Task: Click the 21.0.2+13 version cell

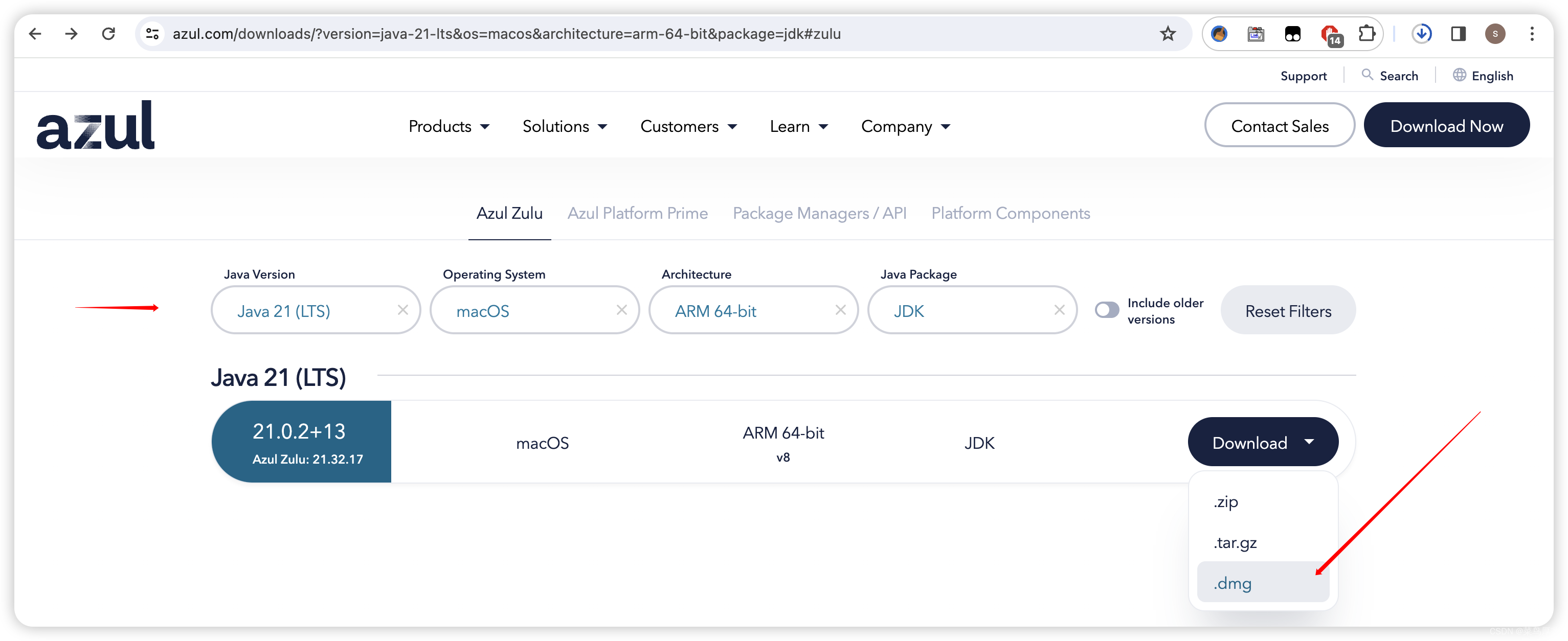Action: point(301,442)
